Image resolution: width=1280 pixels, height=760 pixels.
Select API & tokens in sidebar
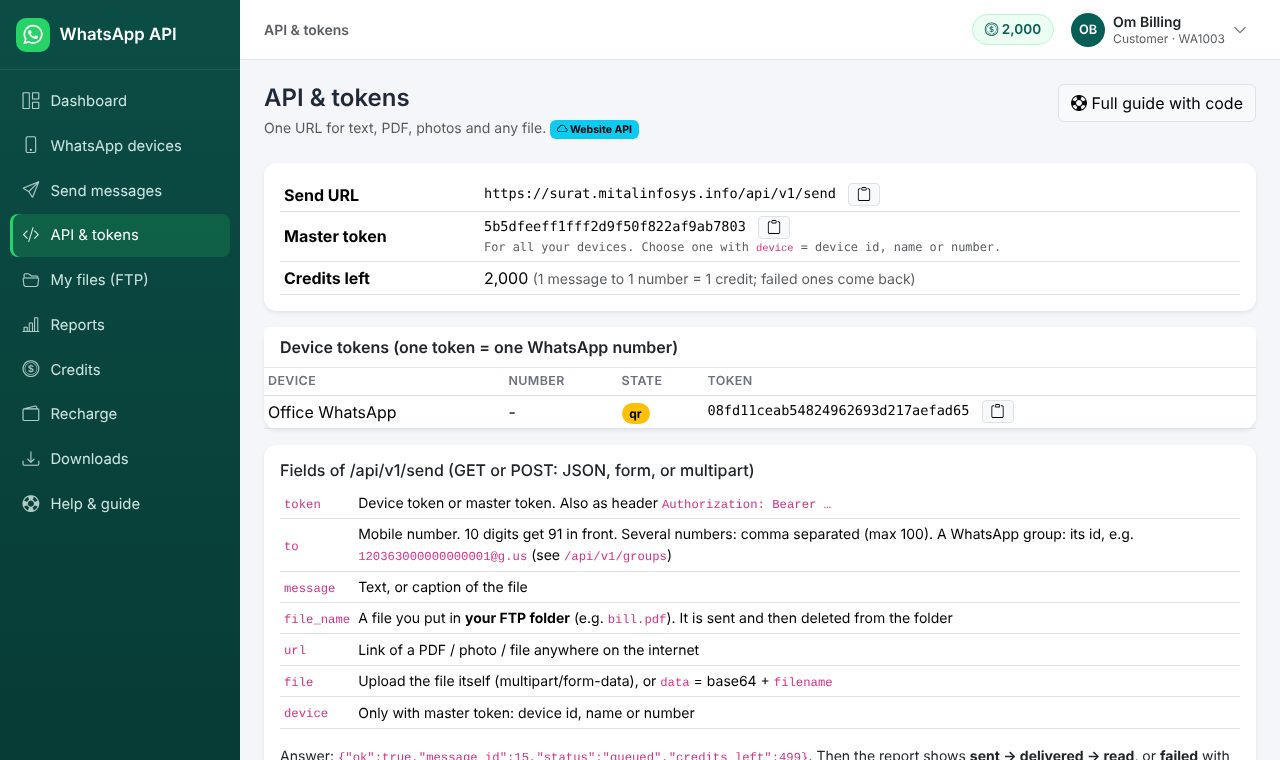click(120, 235)
